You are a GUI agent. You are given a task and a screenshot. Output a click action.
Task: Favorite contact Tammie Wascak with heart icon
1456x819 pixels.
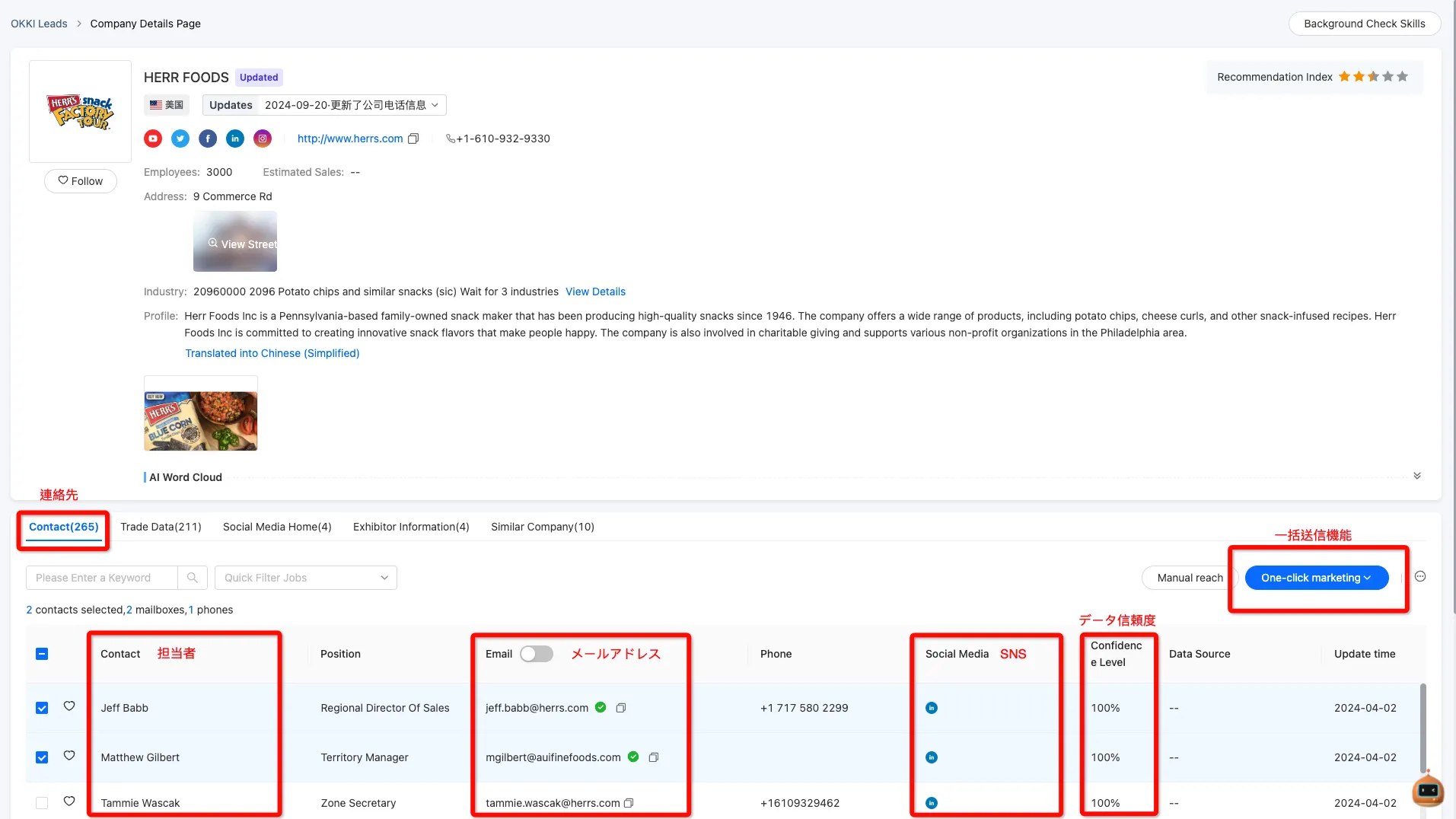pos(69,801)
